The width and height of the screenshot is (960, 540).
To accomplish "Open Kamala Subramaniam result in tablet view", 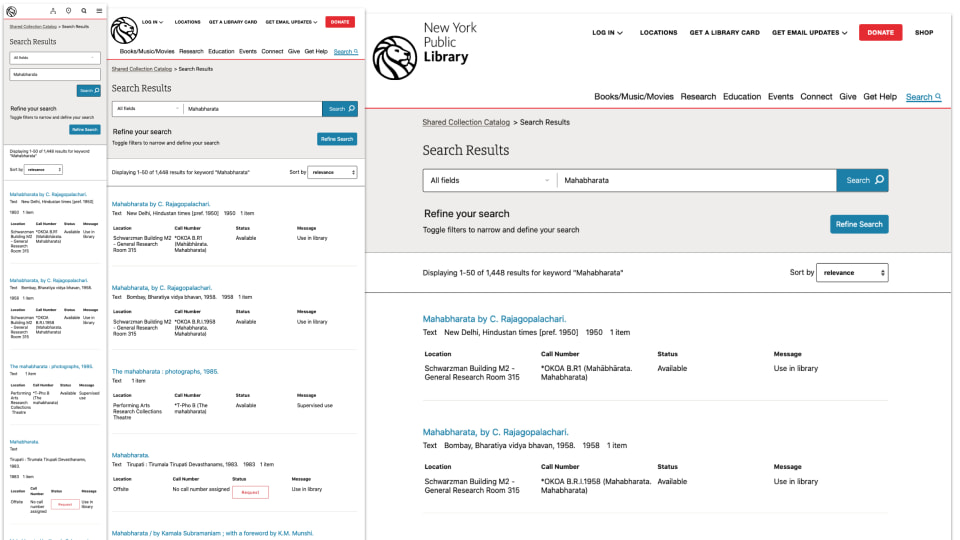I will pyautogui.click(x=212, y=533).
